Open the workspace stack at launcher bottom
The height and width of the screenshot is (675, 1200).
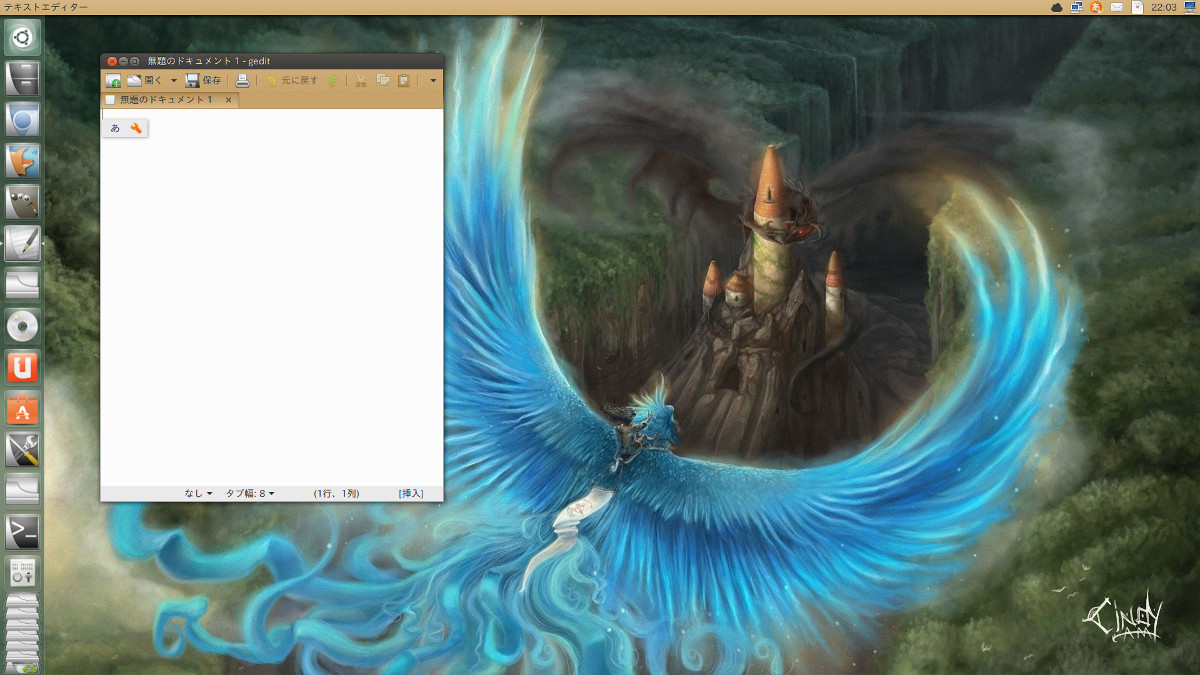click(x=22, y=635)
